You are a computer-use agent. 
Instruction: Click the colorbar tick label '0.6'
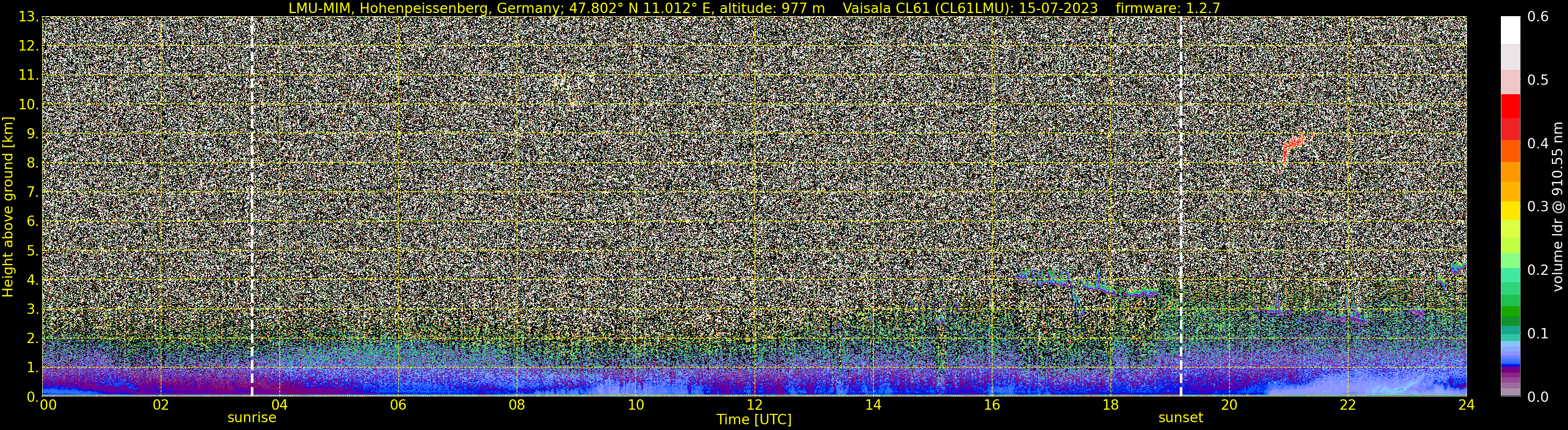(1538, 17)
